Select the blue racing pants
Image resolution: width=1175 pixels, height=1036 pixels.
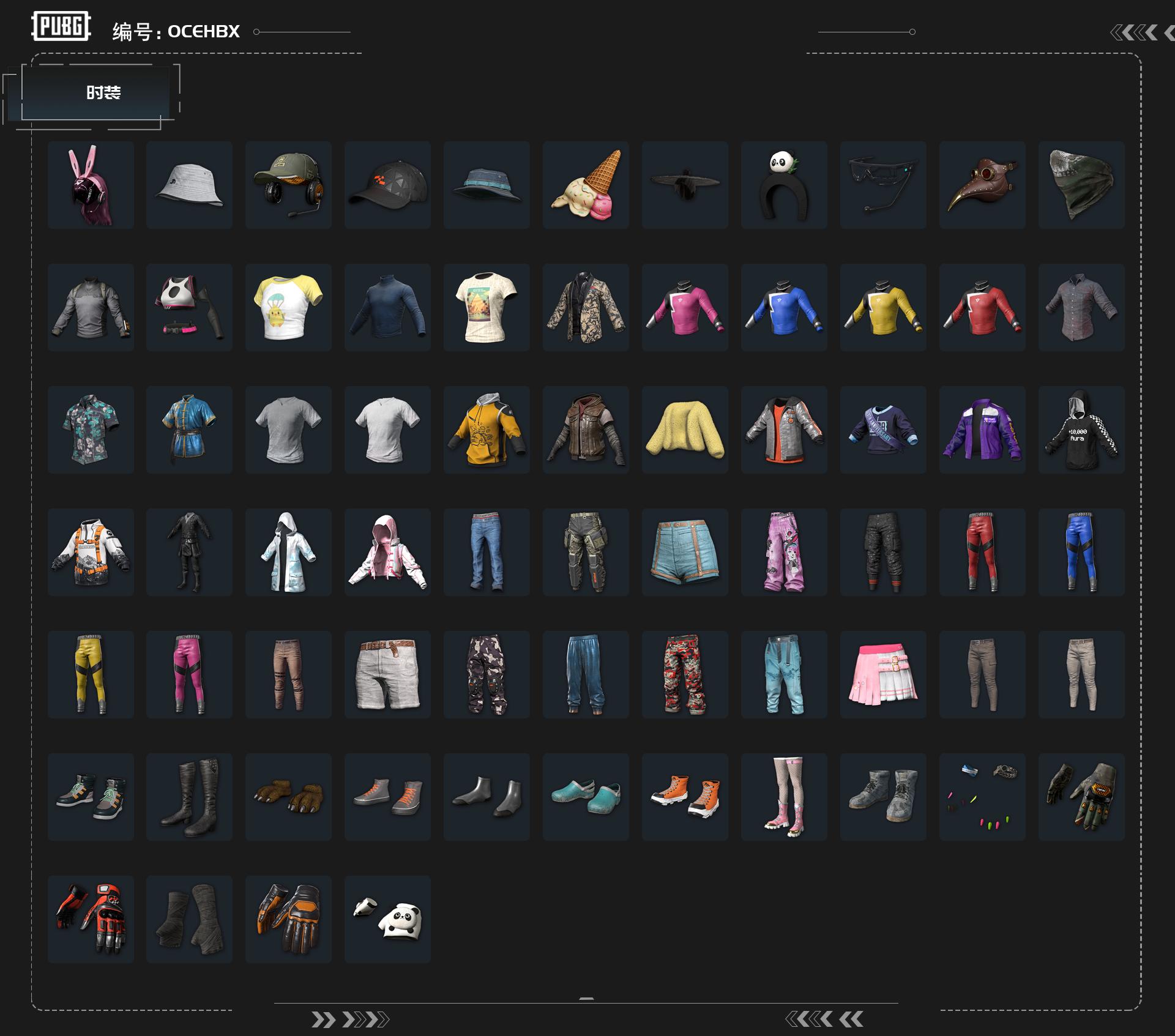1082,552
